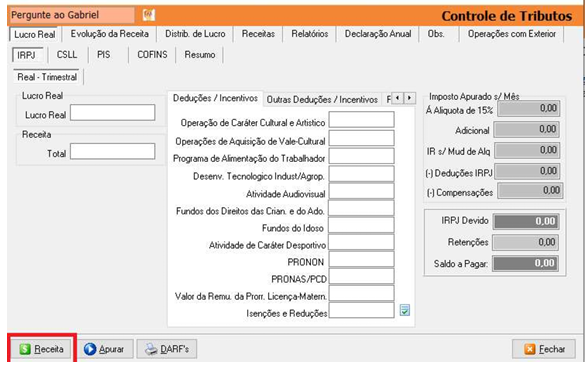Click the IR s/ Mud de Alq value
The width and height of the screenshot is (588, 365).
coord(527,150)
